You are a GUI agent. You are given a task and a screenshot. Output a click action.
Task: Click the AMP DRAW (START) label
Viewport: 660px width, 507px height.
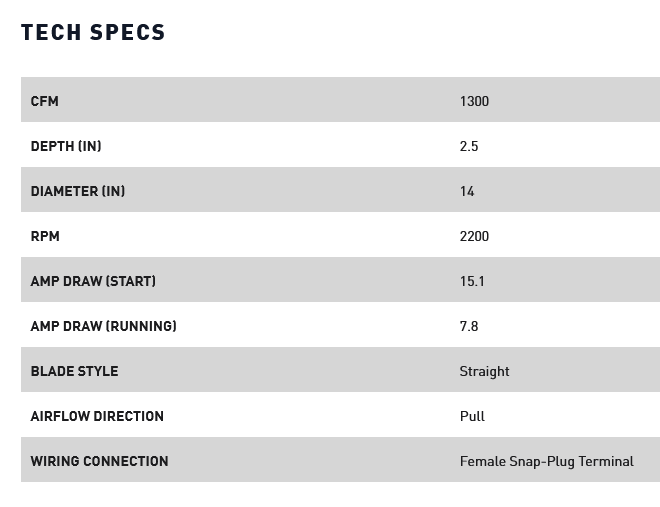pyautogui.click(x=93, y=281)
